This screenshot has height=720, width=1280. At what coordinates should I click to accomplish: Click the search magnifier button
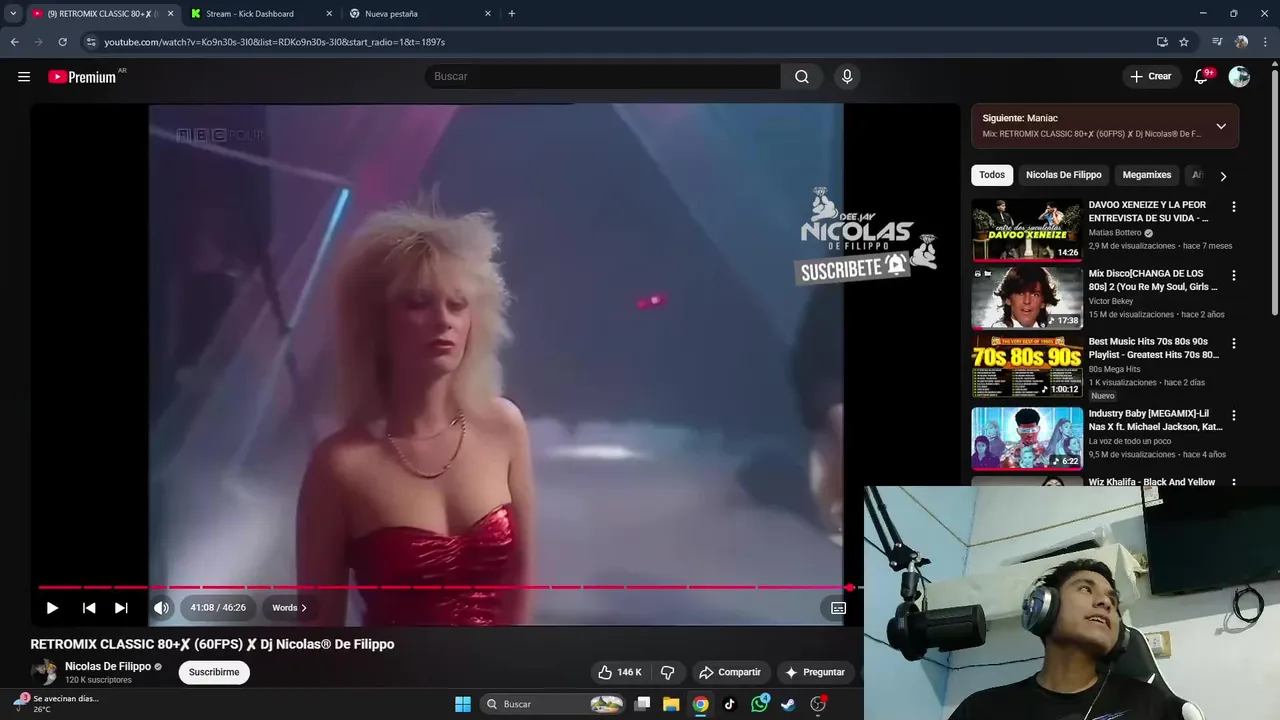coord(802,77)
